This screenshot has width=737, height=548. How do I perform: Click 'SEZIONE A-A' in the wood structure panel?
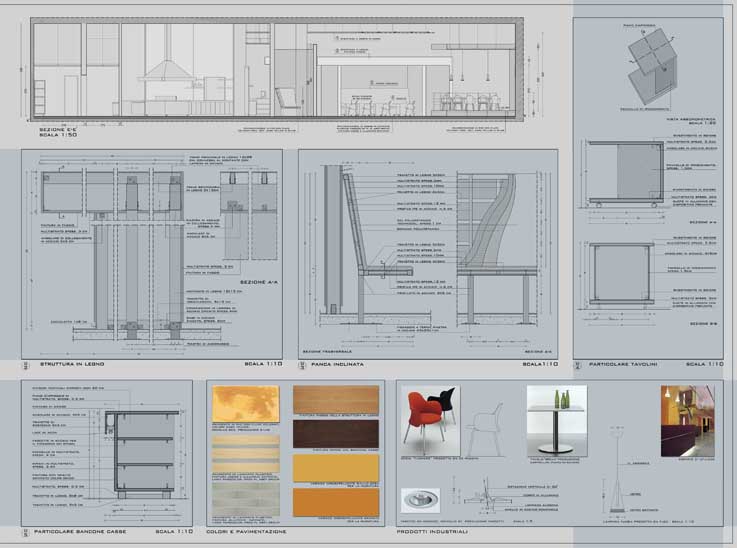coord(259,282)
